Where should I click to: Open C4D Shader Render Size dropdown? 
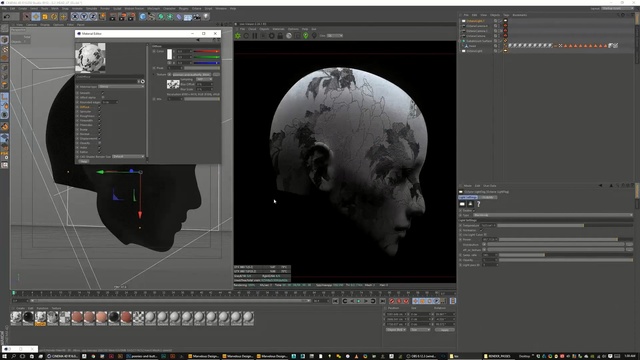click(x=128, y=156)
